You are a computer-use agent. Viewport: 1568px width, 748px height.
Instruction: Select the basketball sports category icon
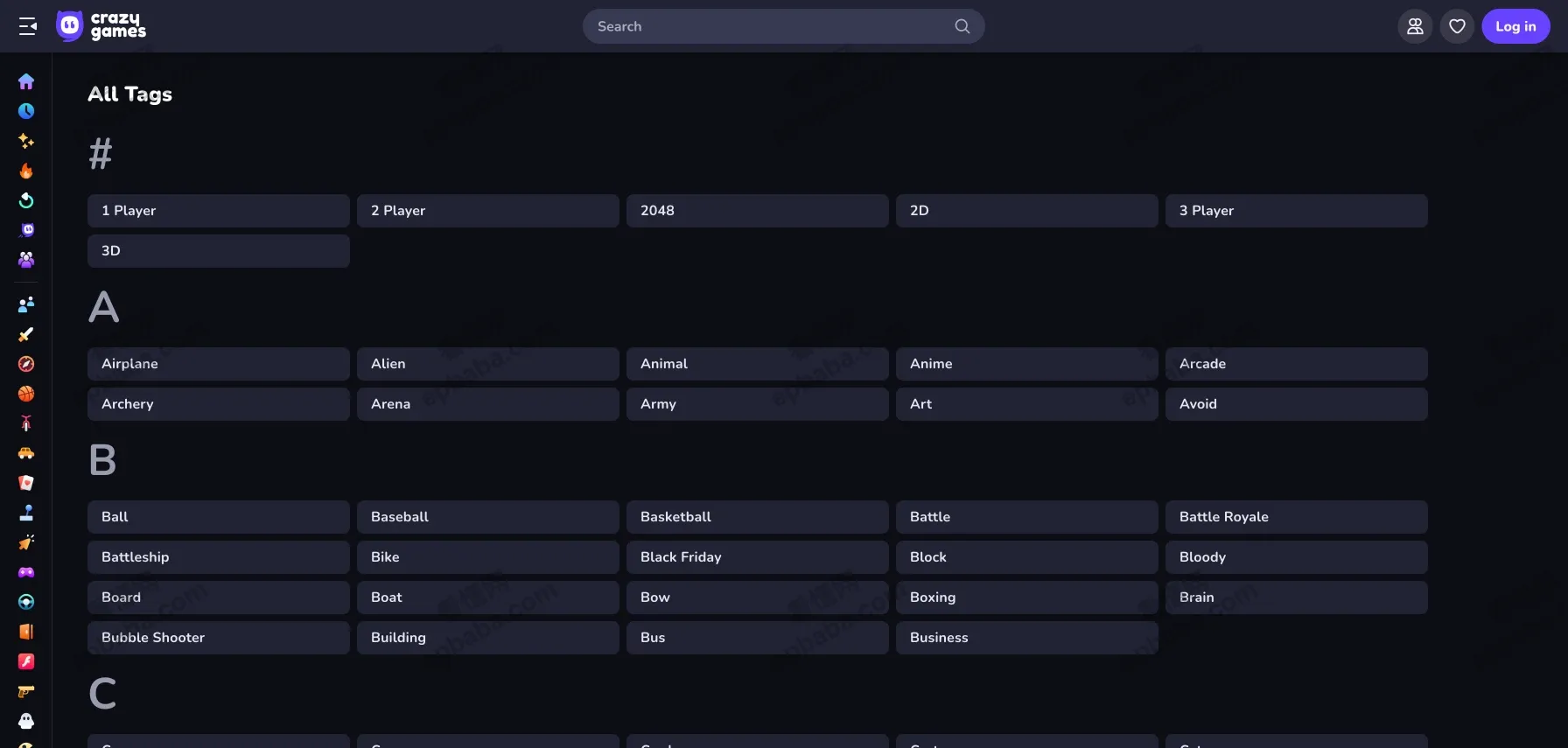[26, 394]
